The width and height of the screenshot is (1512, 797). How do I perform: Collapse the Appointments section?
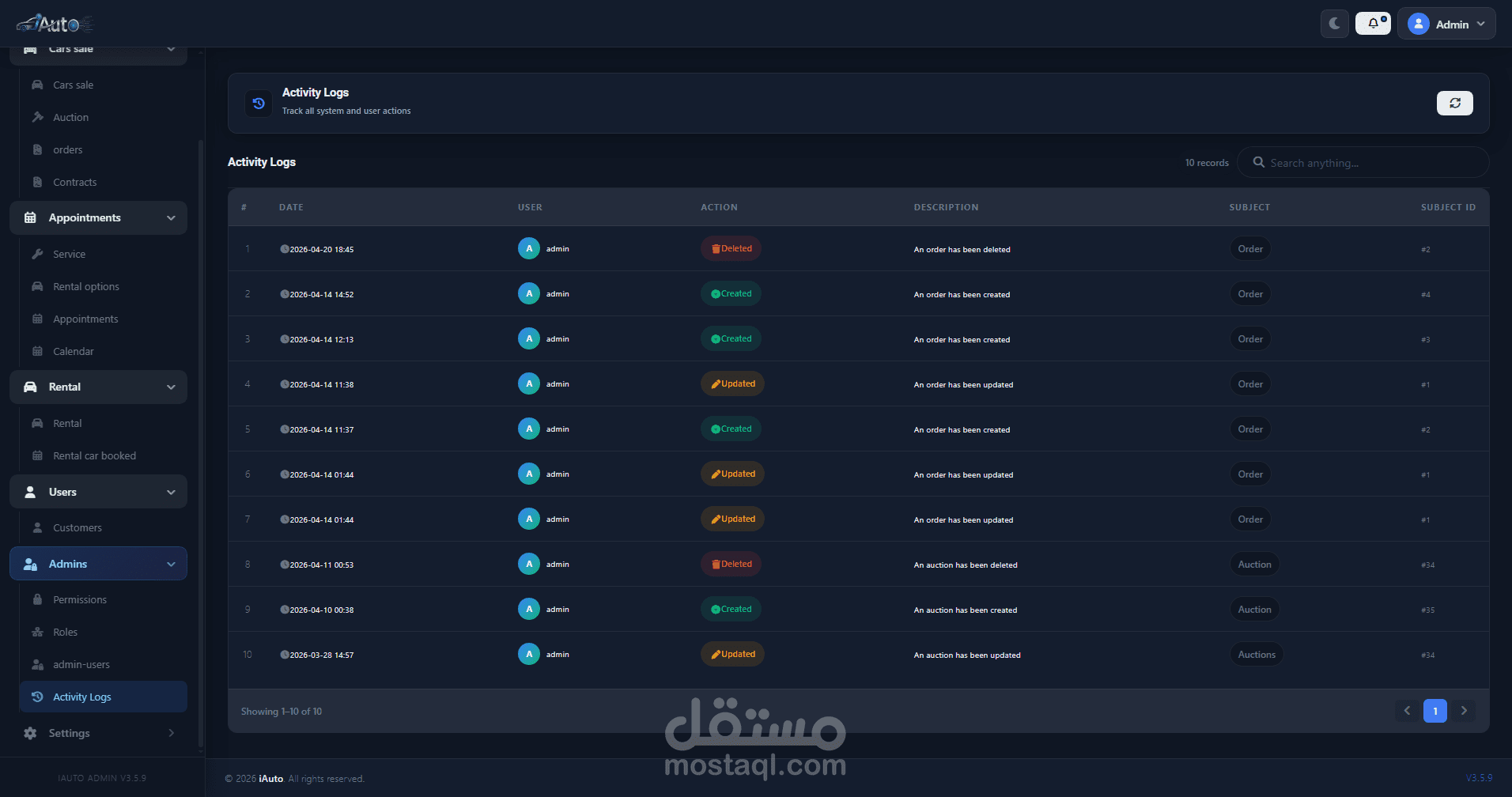click(x=98, y=217)
